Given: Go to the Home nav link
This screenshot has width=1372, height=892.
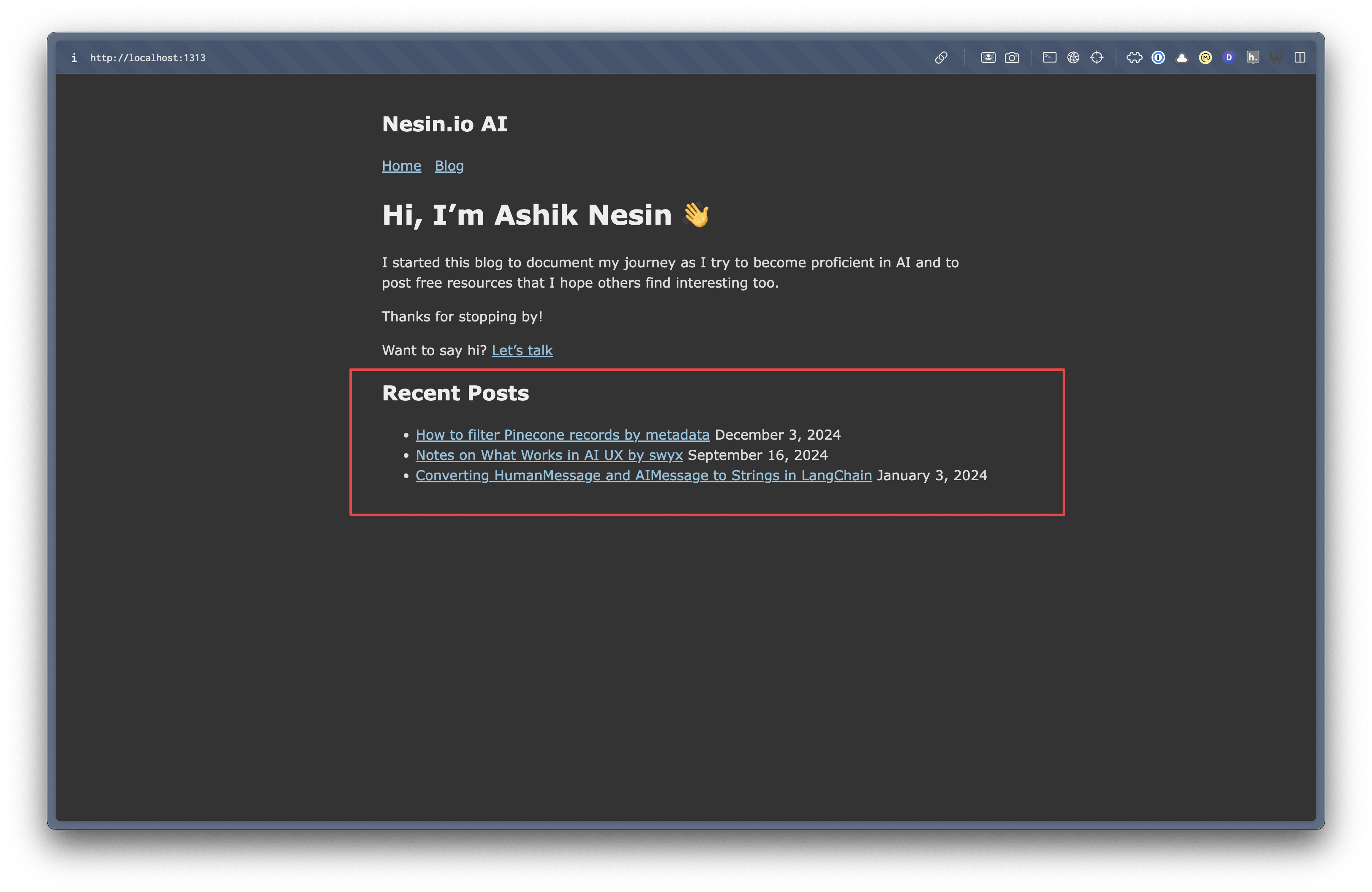Looking at the screenshot, I should (x=401, y=166).
